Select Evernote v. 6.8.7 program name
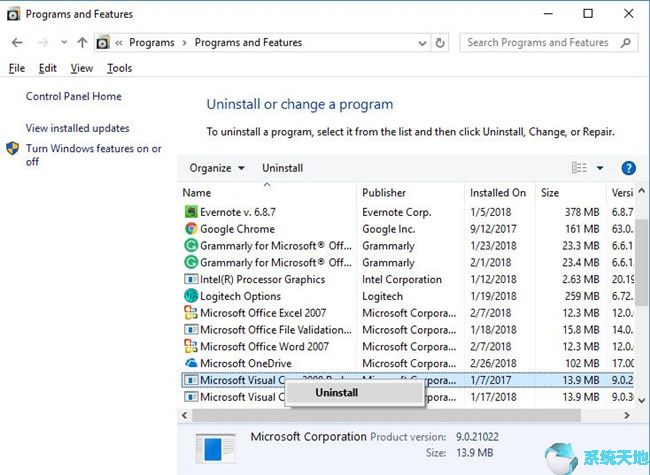This screenshot has height=475, width=650. click(238, 212)
